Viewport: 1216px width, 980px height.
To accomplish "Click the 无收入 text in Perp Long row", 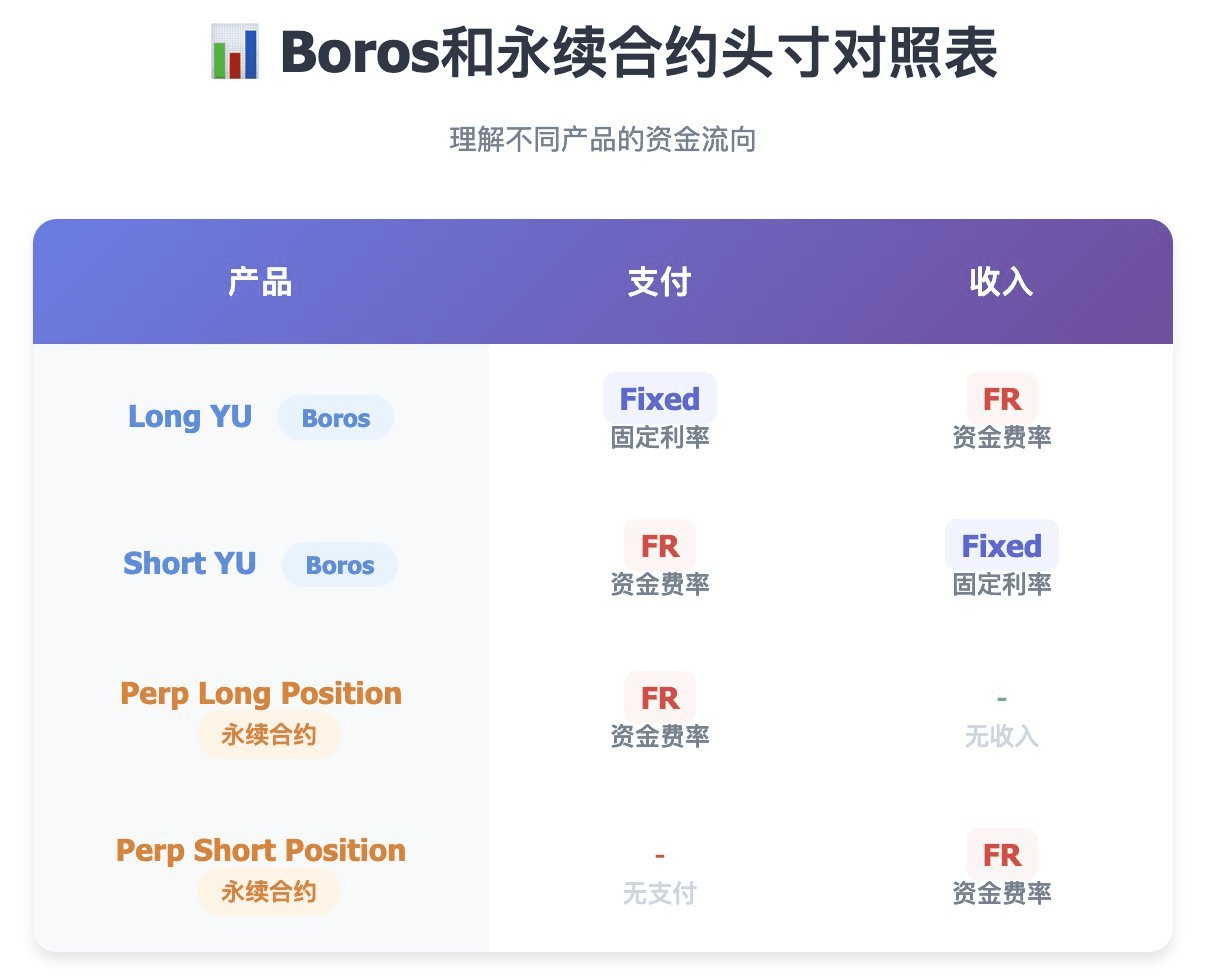I will pyautogui.click(x=1002, y=737).
